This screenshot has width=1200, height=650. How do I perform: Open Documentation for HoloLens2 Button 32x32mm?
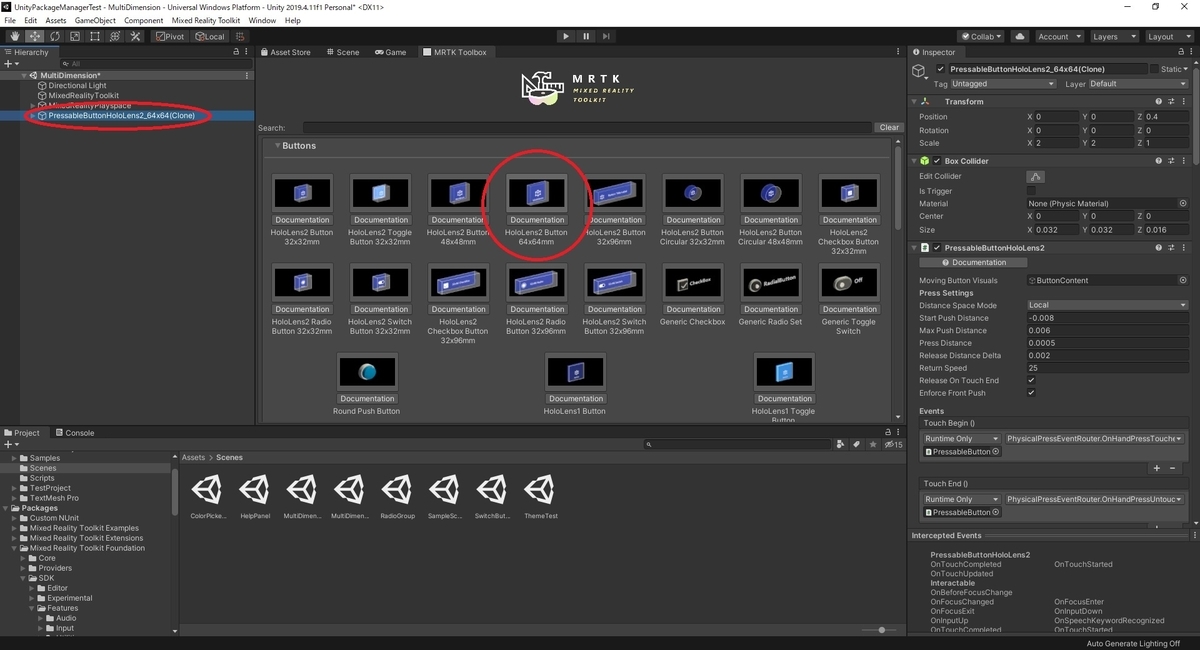click(302, 220)
